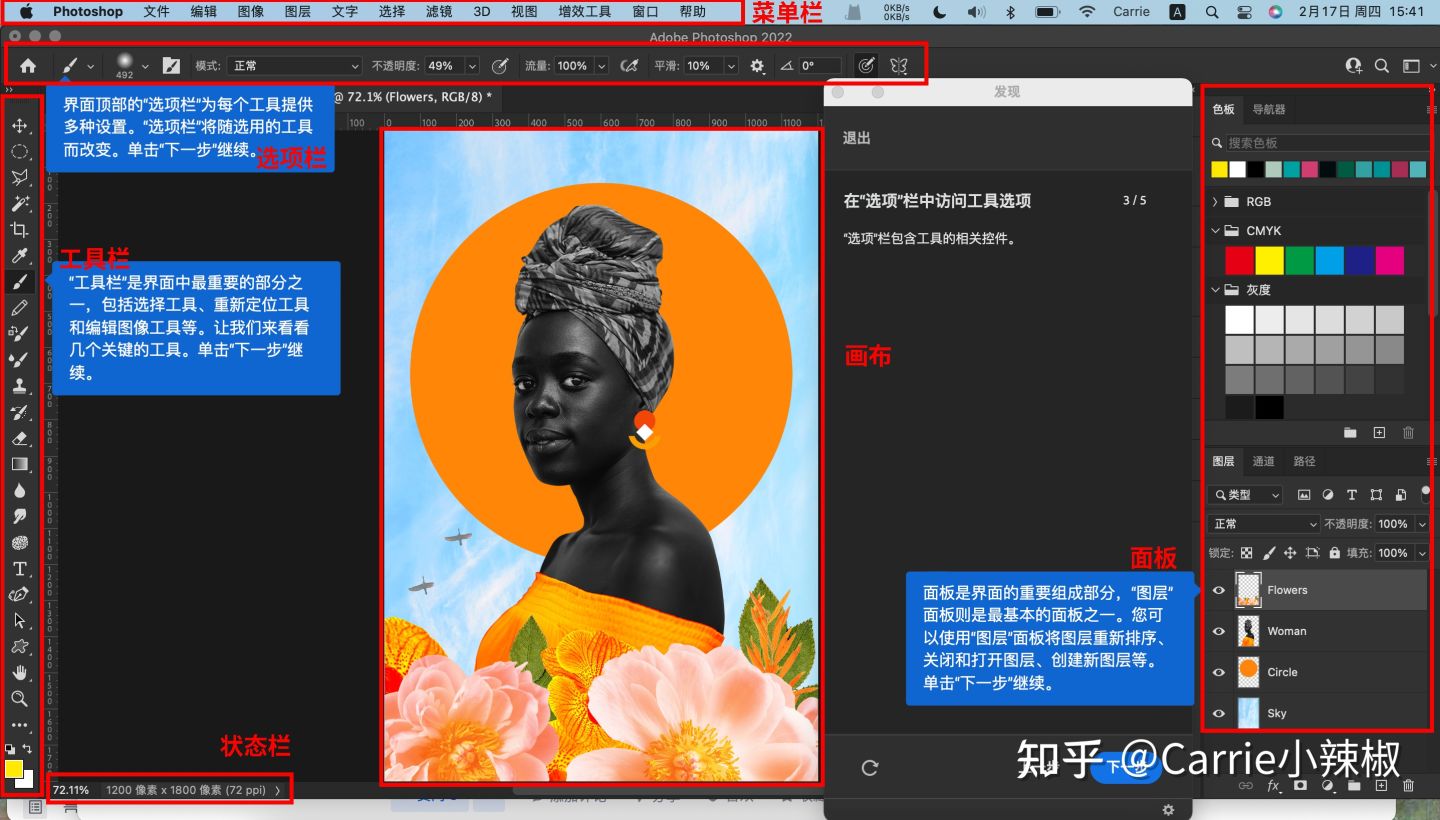Switch to the 通道 tab
The height and width of the screenshot is (820, 1440).
point(1263,461)
